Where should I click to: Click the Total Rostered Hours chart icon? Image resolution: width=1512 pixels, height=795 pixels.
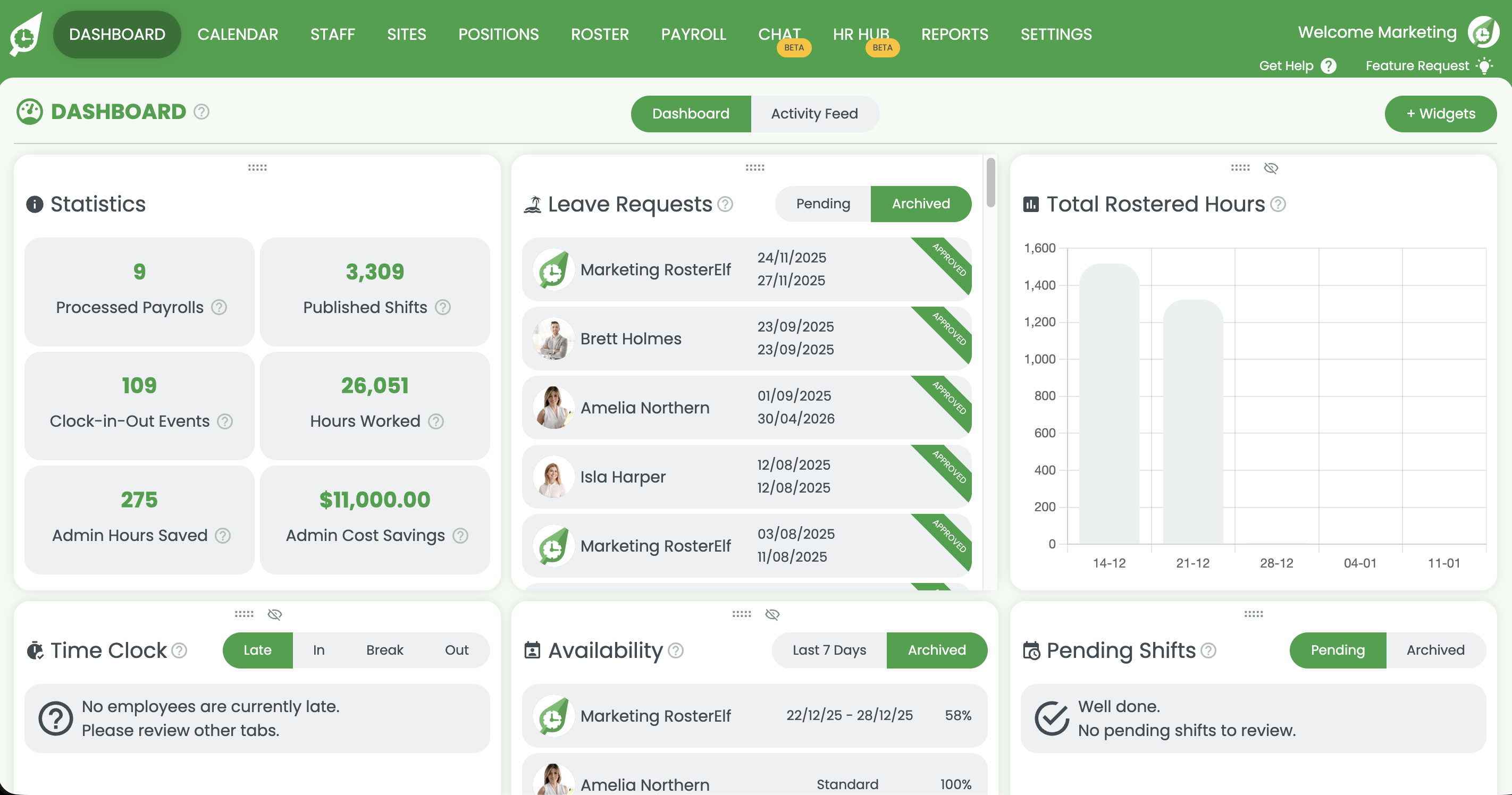[x=1033, y=204]
